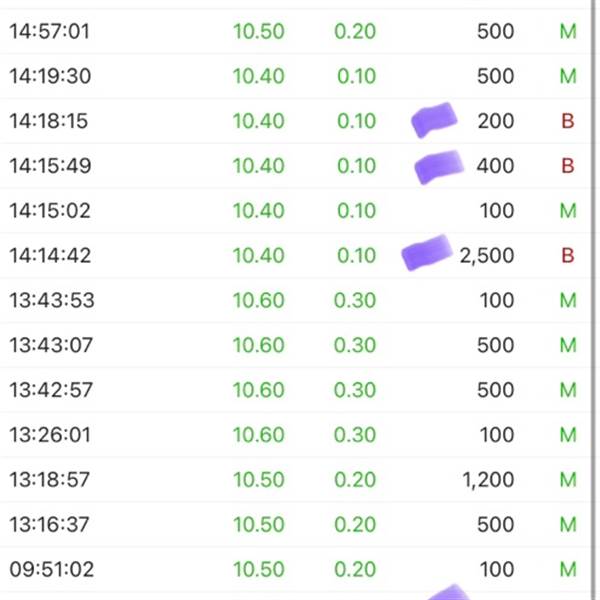This screenshot has height=600, width=600.
Task: Select the 14:15:02 trade timestamp
Action: pos(49,211)
